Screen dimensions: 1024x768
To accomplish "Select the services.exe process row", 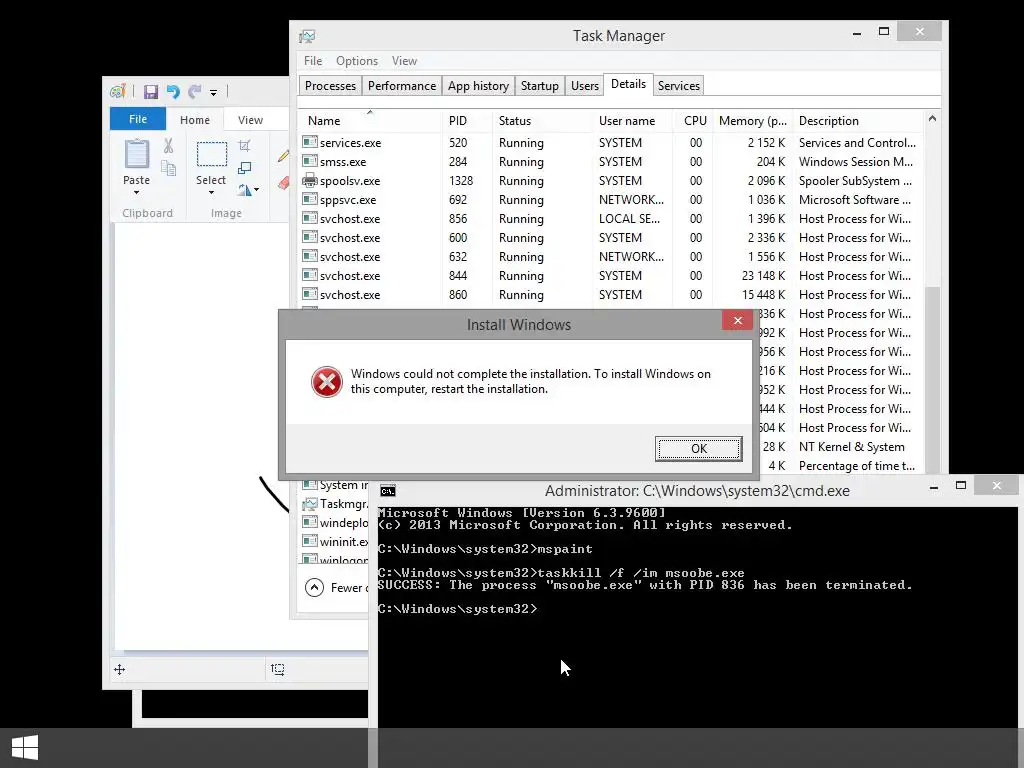I will (611, 142).
